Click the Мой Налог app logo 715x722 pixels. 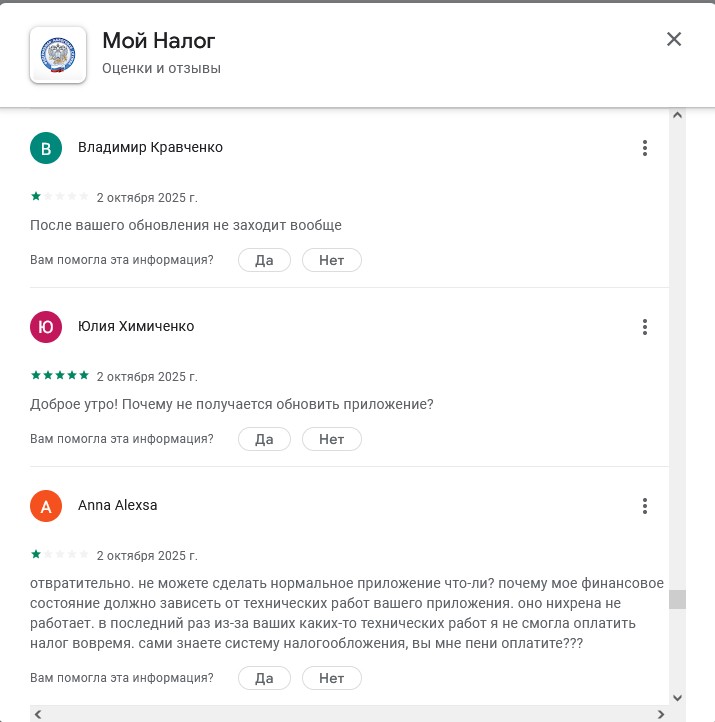point(57,54)
